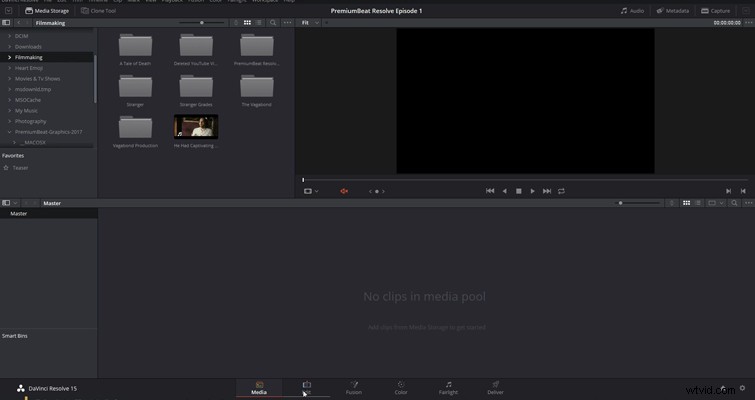Jump to last frame in viewer

tap(547, 191)
